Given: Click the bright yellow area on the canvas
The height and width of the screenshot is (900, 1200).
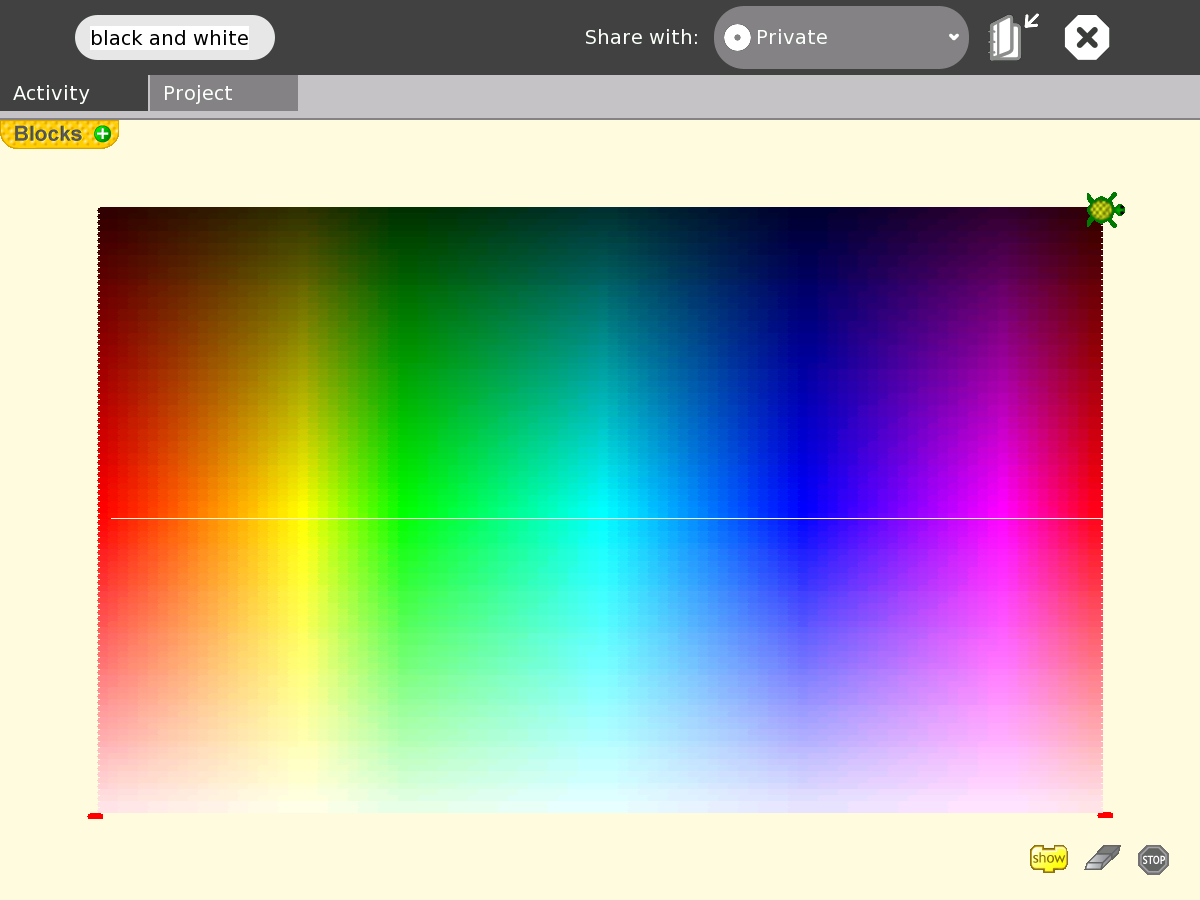Looking at the screenshot, I should tap(300, 530).
